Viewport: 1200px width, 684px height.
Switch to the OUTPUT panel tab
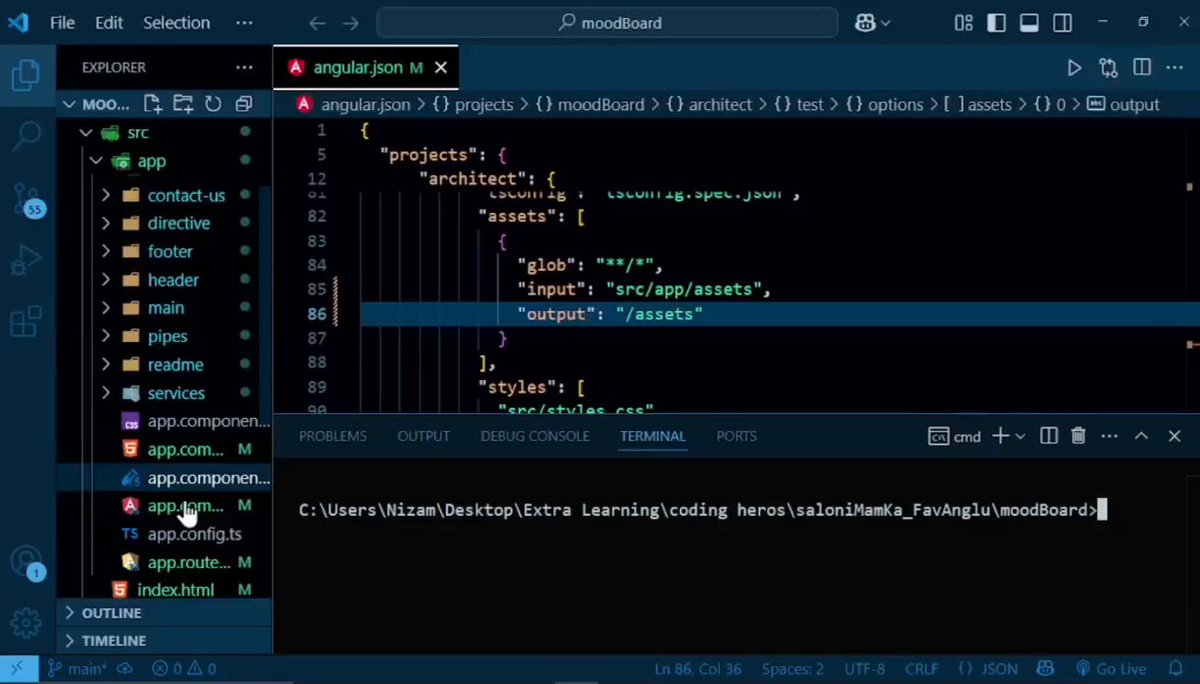tap(424, 436)
